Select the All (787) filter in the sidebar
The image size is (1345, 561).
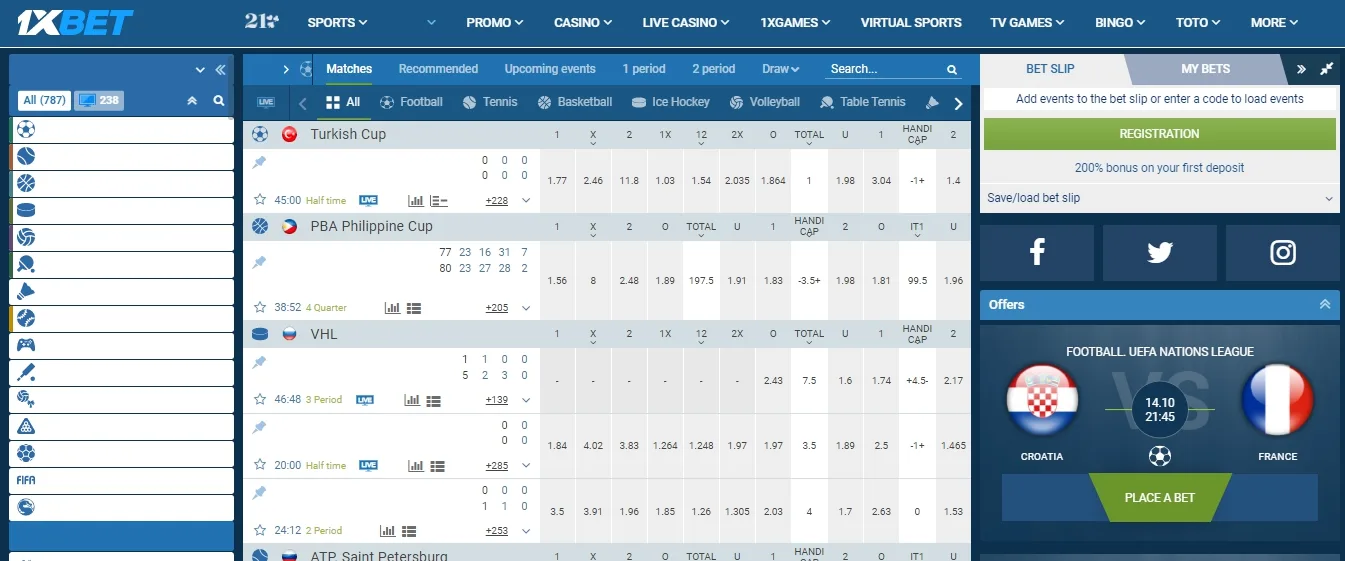coord(45,100)
